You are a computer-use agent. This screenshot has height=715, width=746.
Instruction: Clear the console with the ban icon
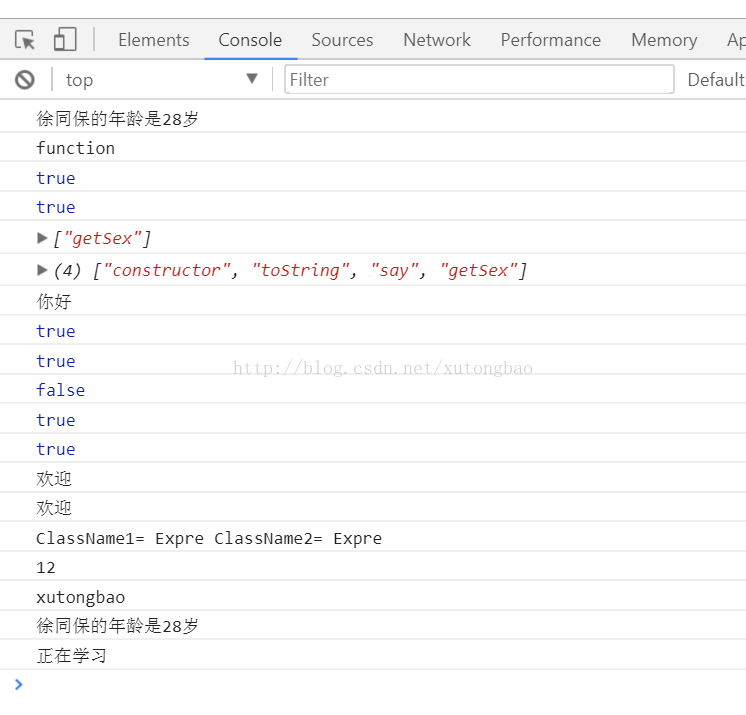pyautogui.click(x=25, y=79)
